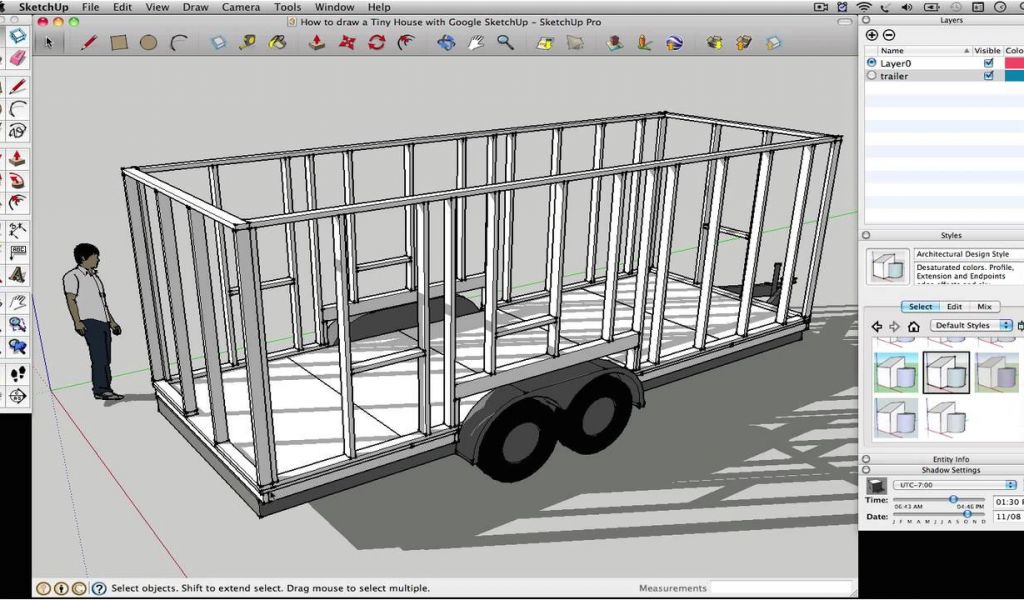Screen dimensions: 1024x600
Task: Activate the Arc drawing tool
Action: click(179, 42)
